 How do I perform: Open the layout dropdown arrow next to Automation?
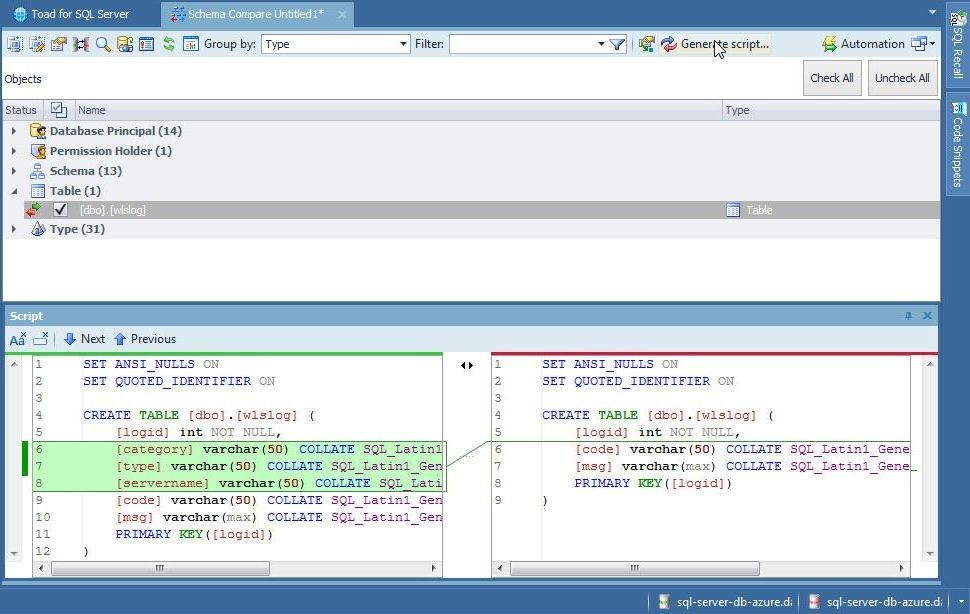coord(932,44)
